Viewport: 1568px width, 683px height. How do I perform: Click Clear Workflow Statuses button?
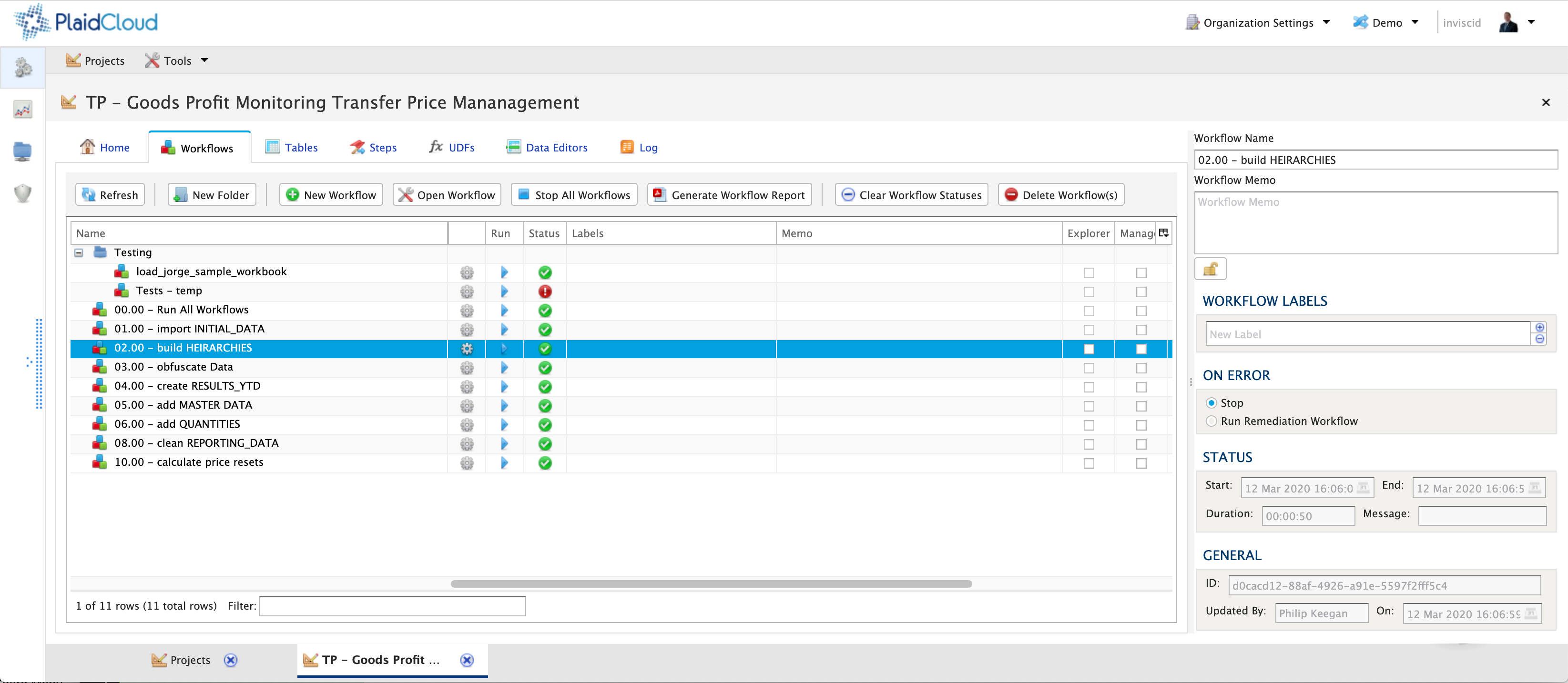click(911, 195)
